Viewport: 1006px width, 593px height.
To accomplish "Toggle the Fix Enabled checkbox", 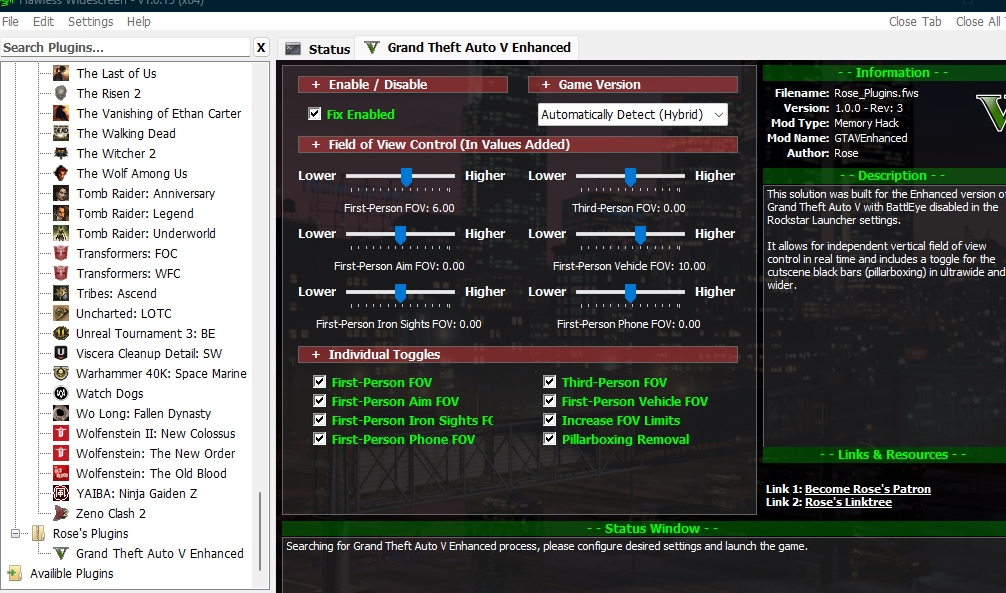I will [314, 114].
